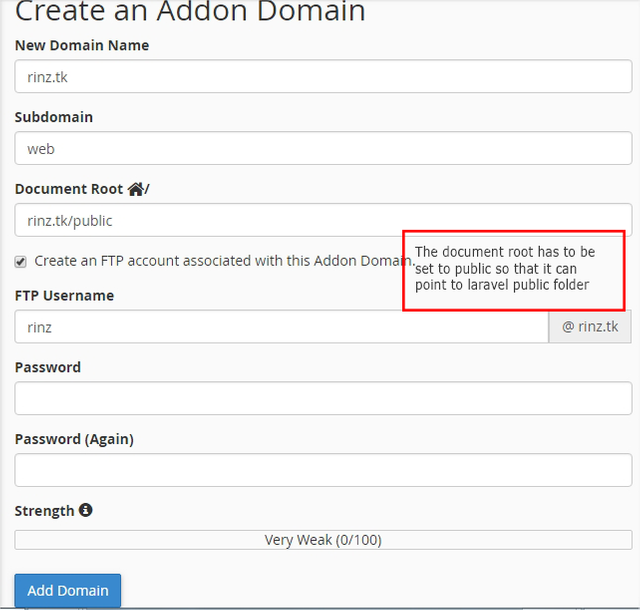Click the Create an Addon Domain heading
Viewport: 640px width, 610px height.
click(x=190, y=11)
